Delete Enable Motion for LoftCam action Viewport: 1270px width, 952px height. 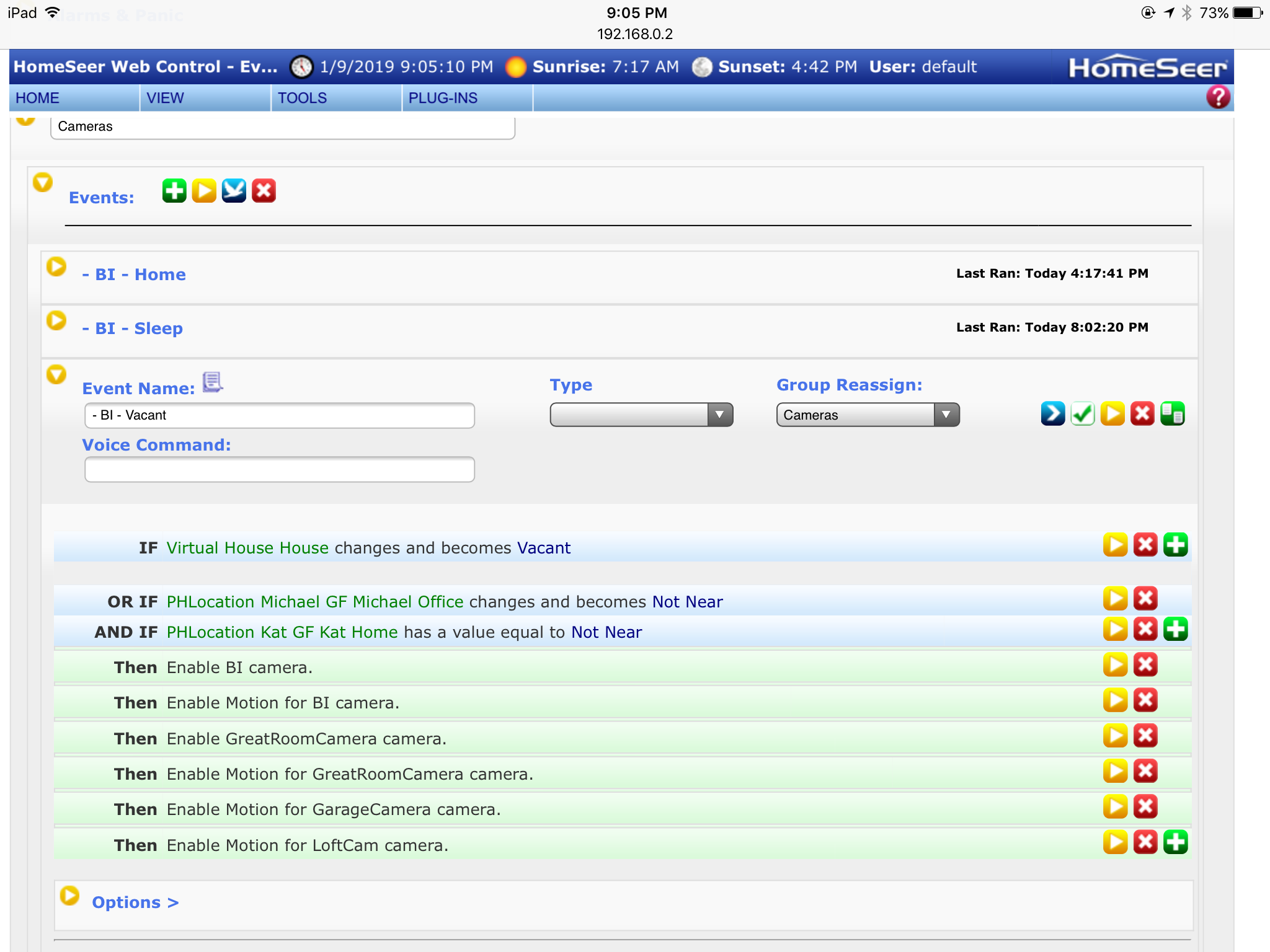click(1145, 842)
